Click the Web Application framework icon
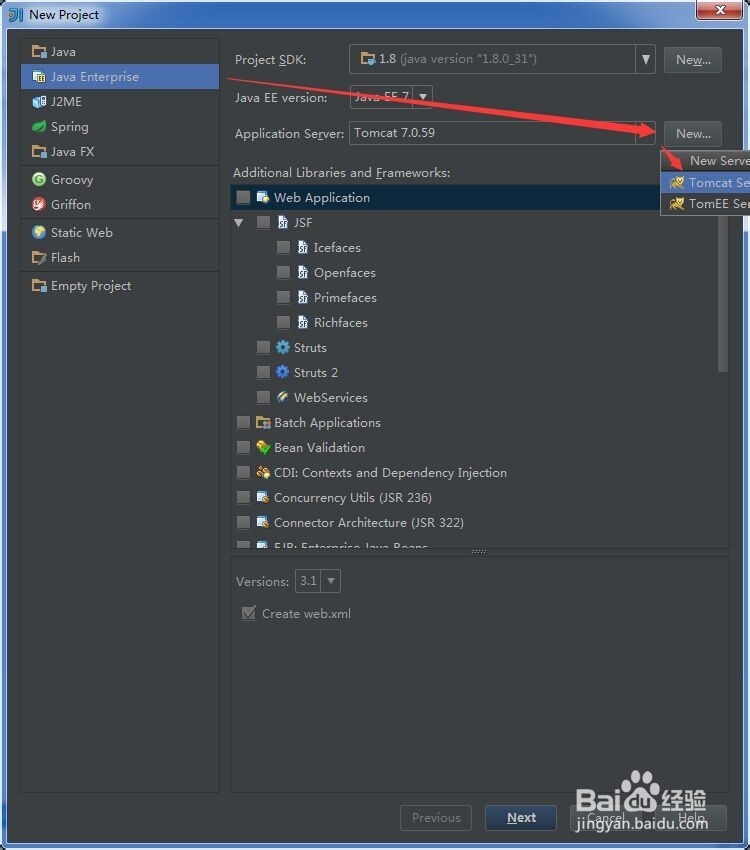750x850 pixels. pos(263,197)
